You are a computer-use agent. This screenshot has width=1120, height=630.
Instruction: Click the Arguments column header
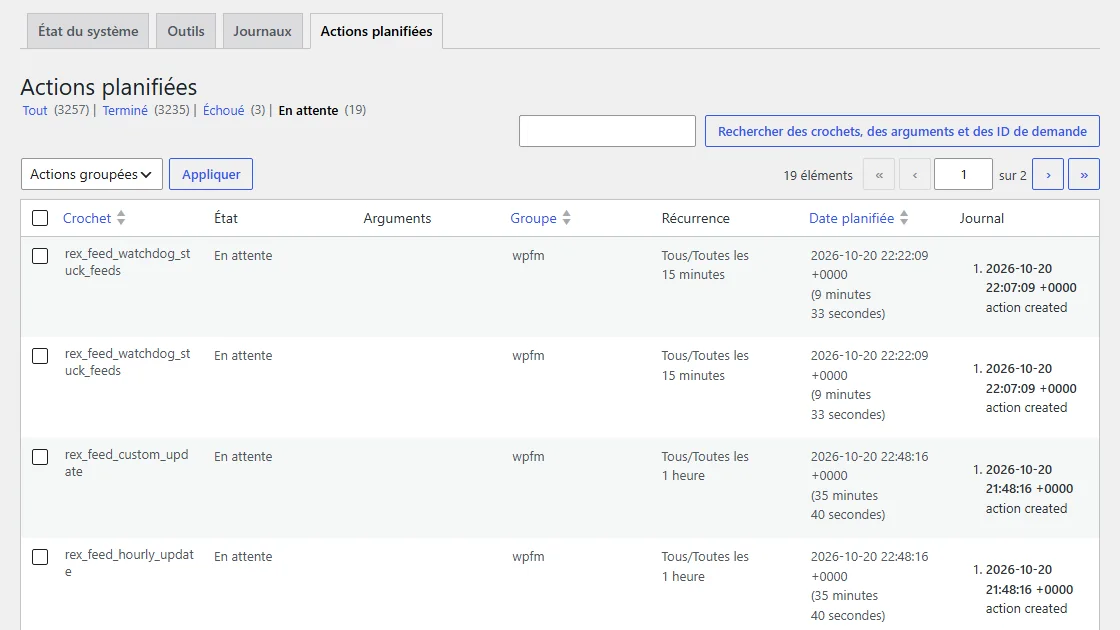point(397,218)
